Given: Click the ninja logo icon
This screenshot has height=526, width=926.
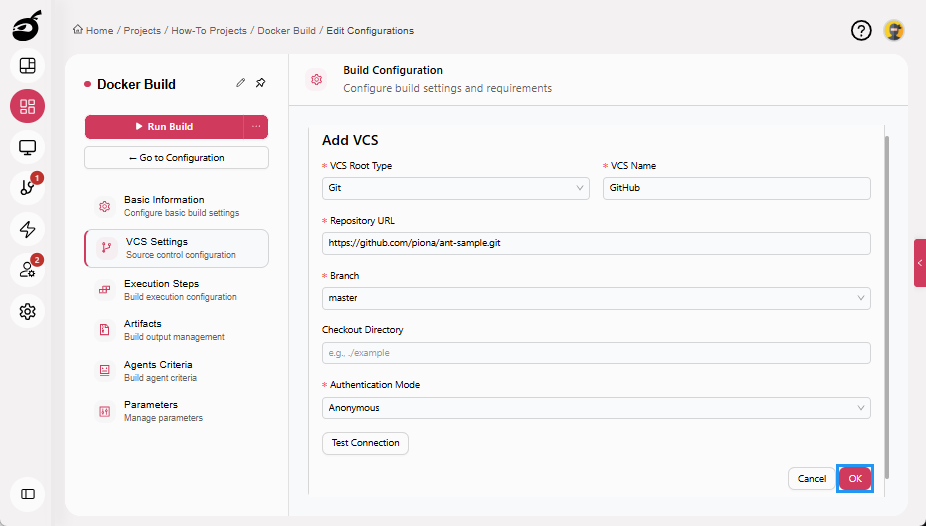Looking at the screenshot, I should (x=27, y=26).
